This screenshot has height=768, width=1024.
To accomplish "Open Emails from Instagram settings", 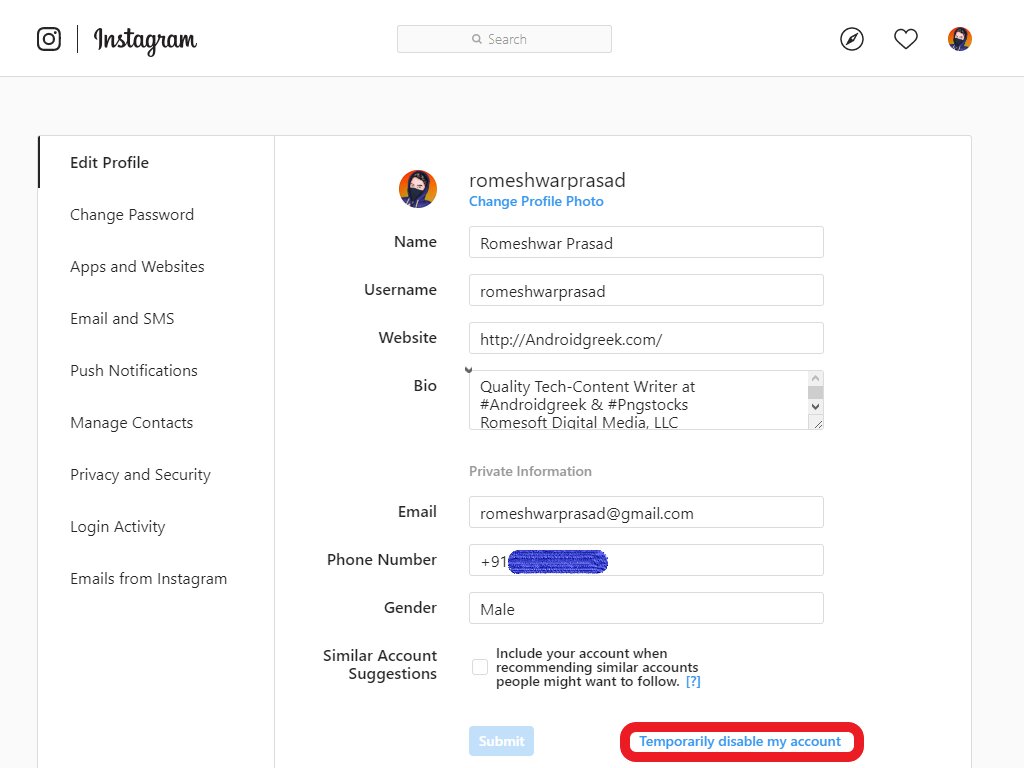I will coord(149,579).
